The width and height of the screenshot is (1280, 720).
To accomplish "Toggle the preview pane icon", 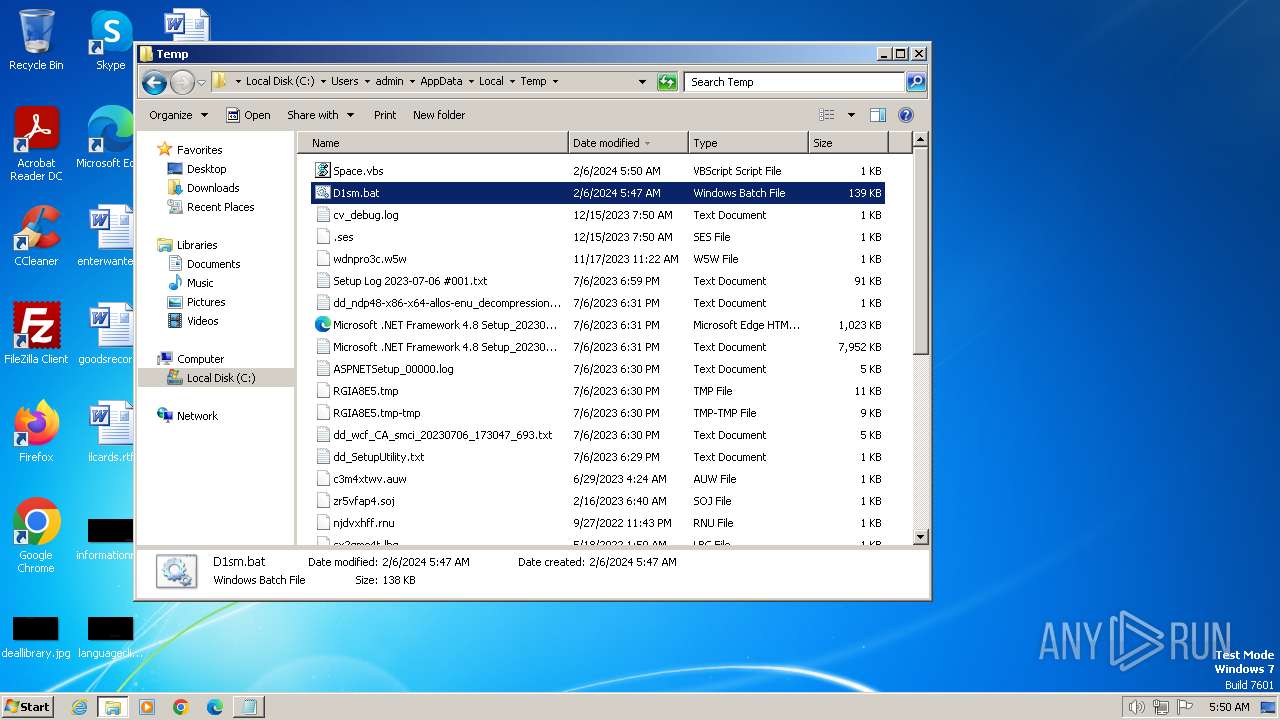I will [x=877, y=115].
